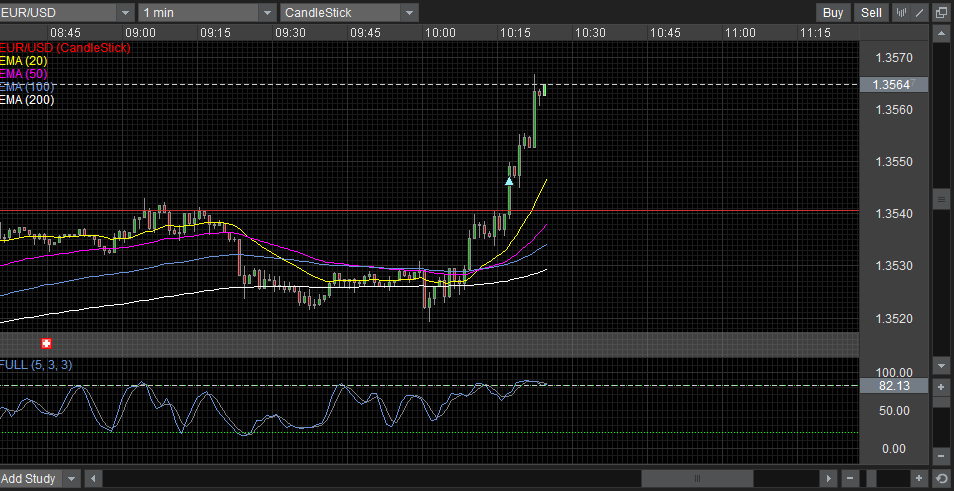The width and height of the screenshot is (954, 491).
Task: Click the vertical price scrollbar thumb
Action: tap(942, 199)
